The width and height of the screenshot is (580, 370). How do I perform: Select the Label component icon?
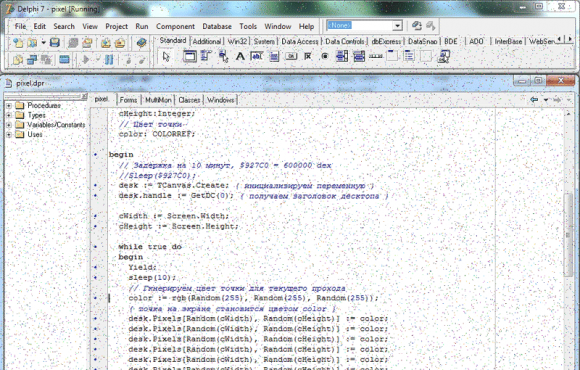click(x=240, y=57)
